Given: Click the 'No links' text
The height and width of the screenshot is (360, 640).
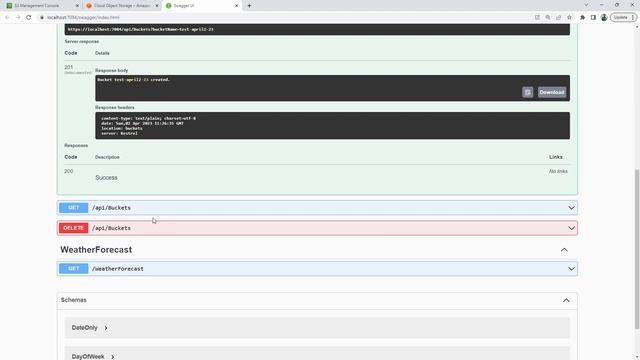Looking at the screenshot, I should click(558, 171).
